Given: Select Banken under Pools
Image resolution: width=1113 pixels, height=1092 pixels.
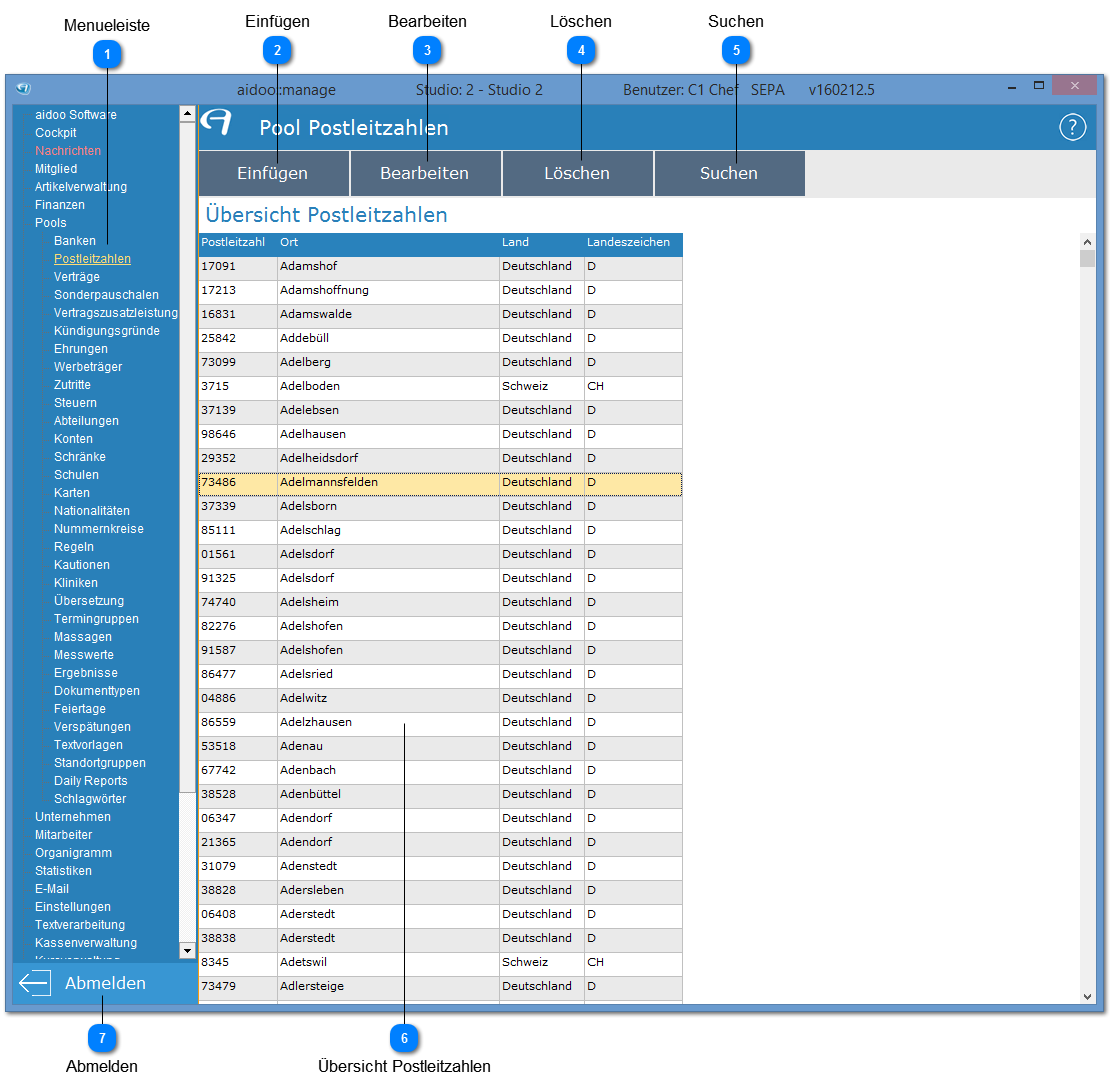Looking at the screenshot, I should click(75, 241).
